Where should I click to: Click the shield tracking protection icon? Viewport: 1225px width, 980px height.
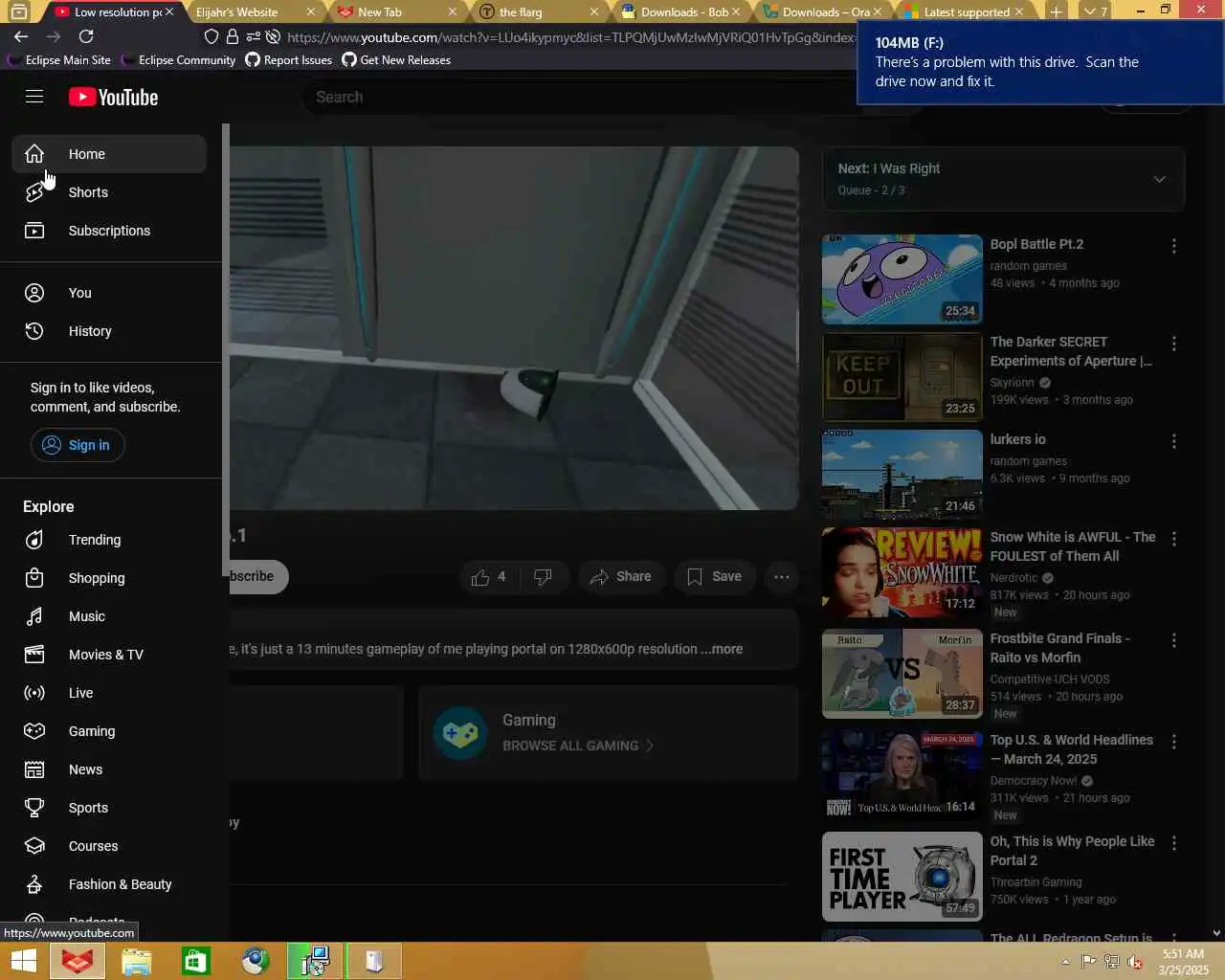pos(212,36)
